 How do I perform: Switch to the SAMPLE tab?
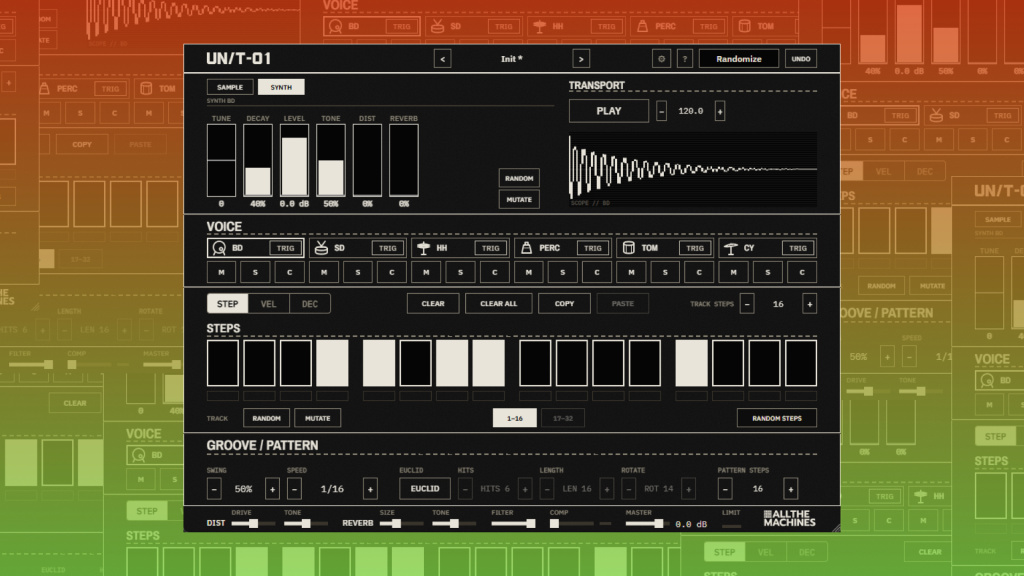tap(230, 87)
